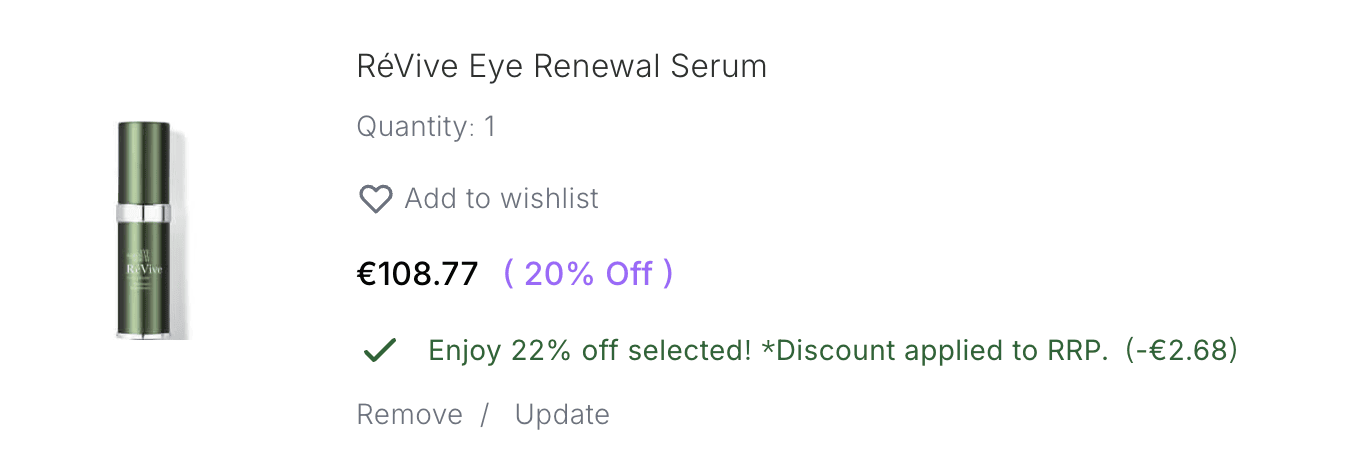Screen dimensions: 1372x466
Task: Select the Add to wishlist text link
Action: [501, 199]
